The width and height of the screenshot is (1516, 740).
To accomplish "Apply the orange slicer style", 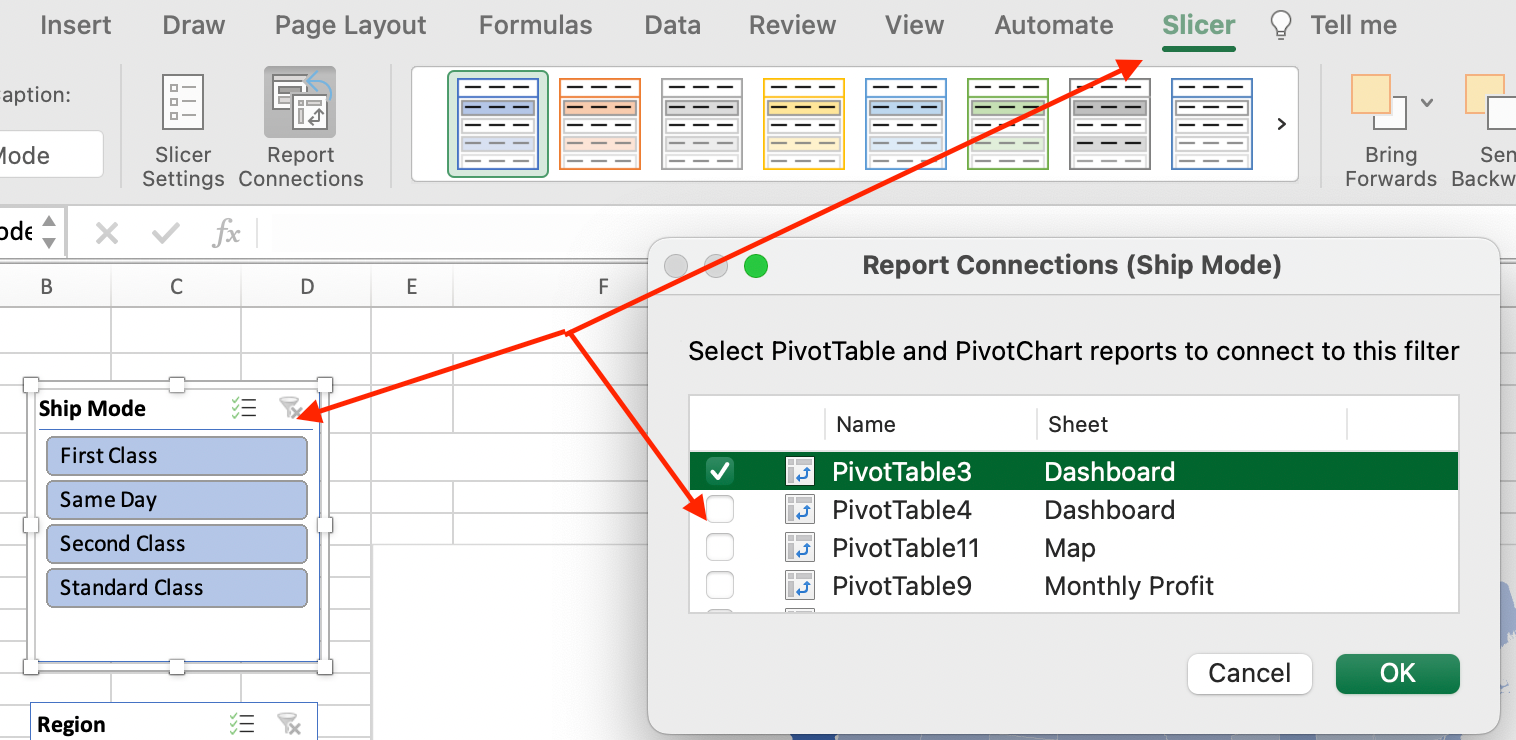I will coord(600,124).
